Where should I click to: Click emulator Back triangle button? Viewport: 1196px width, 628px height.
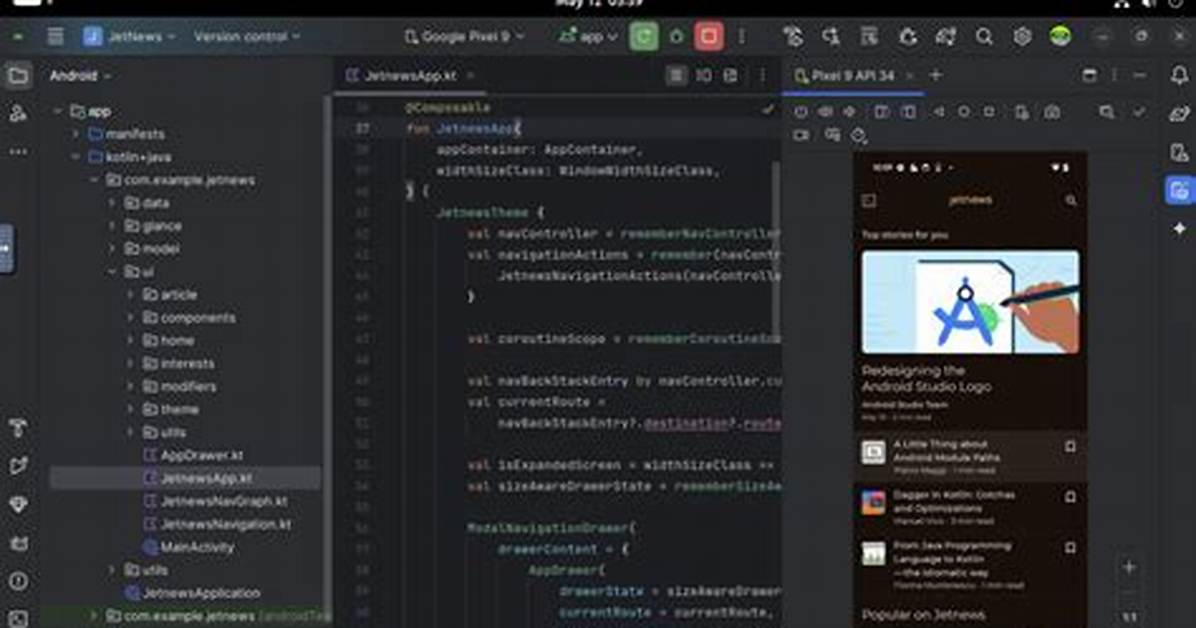[x=939, y=111]
